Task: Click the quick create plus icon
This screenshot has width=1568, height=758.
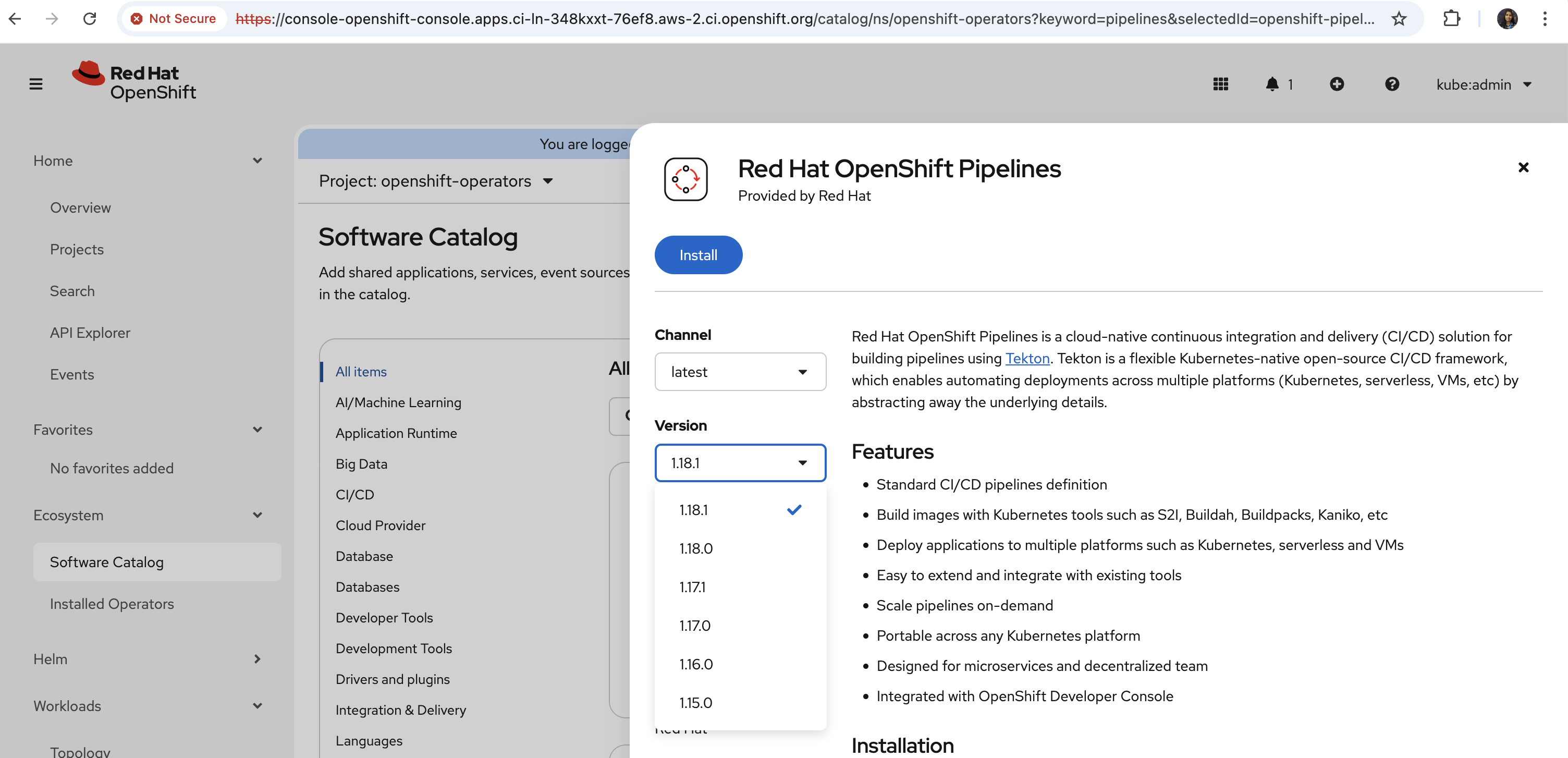Action: (1336, 84)
